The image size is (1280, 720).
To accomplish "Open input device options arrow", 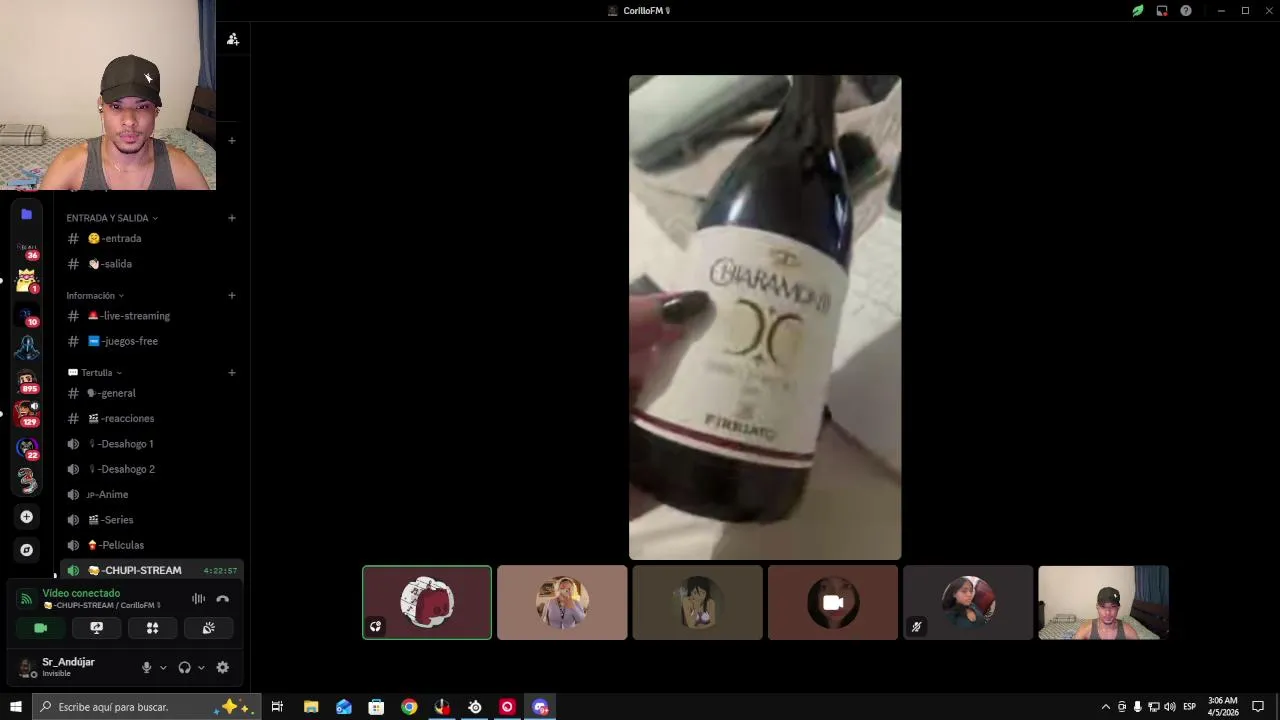I will tap(163, 667).
